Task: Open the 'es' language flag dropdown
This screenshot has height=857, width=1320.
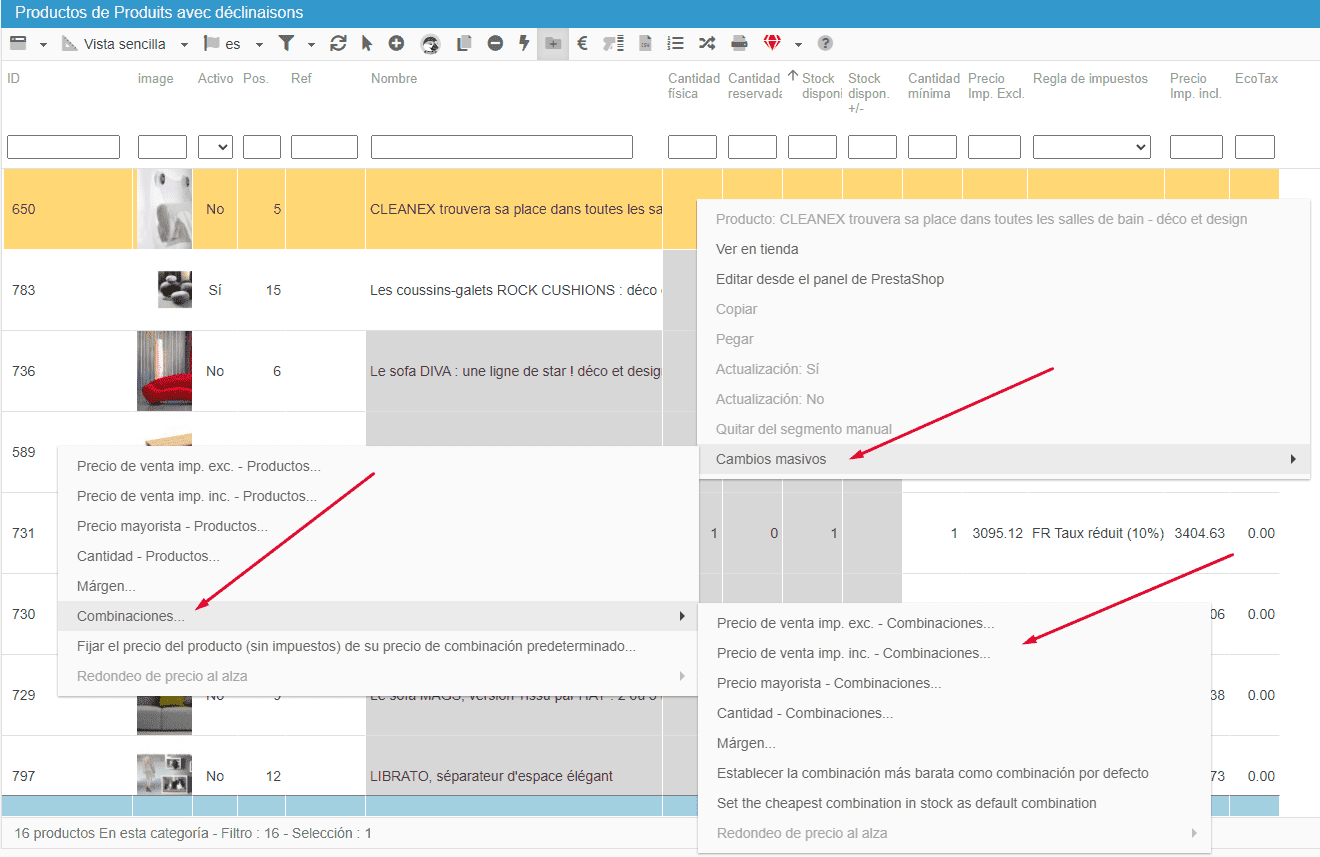Action: tap(233, 44)
